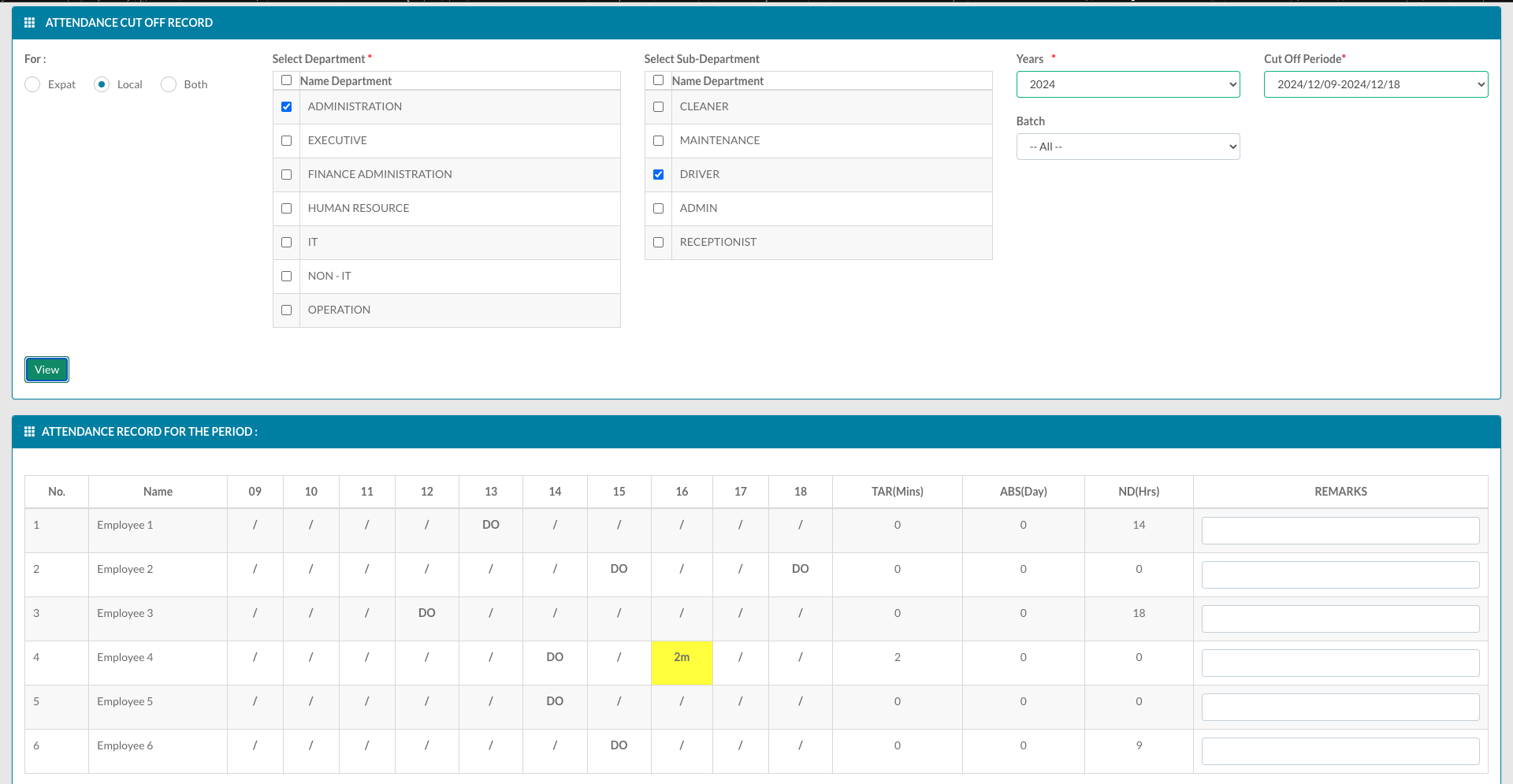Screen dimensions: 1513x784
Task: Click the TAR(Mins) column header
Action: (x=897, y=492)
